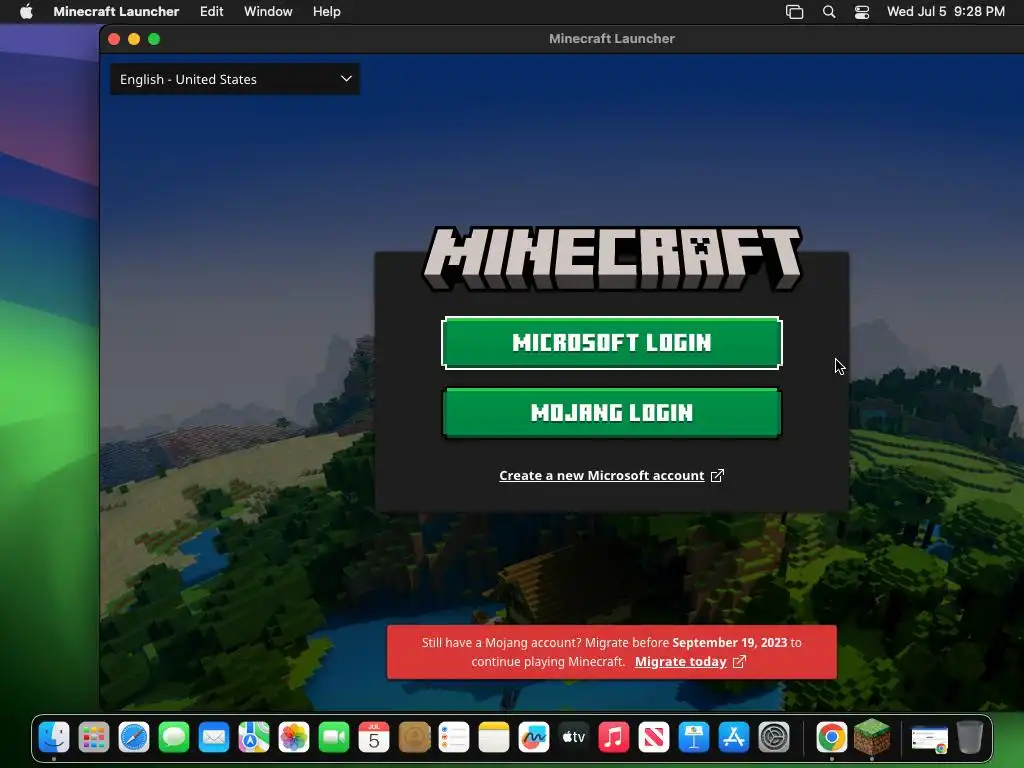The image size is (1024, 768).
Task: Open Keynote from the Dock
Action: tap(694, 737)
